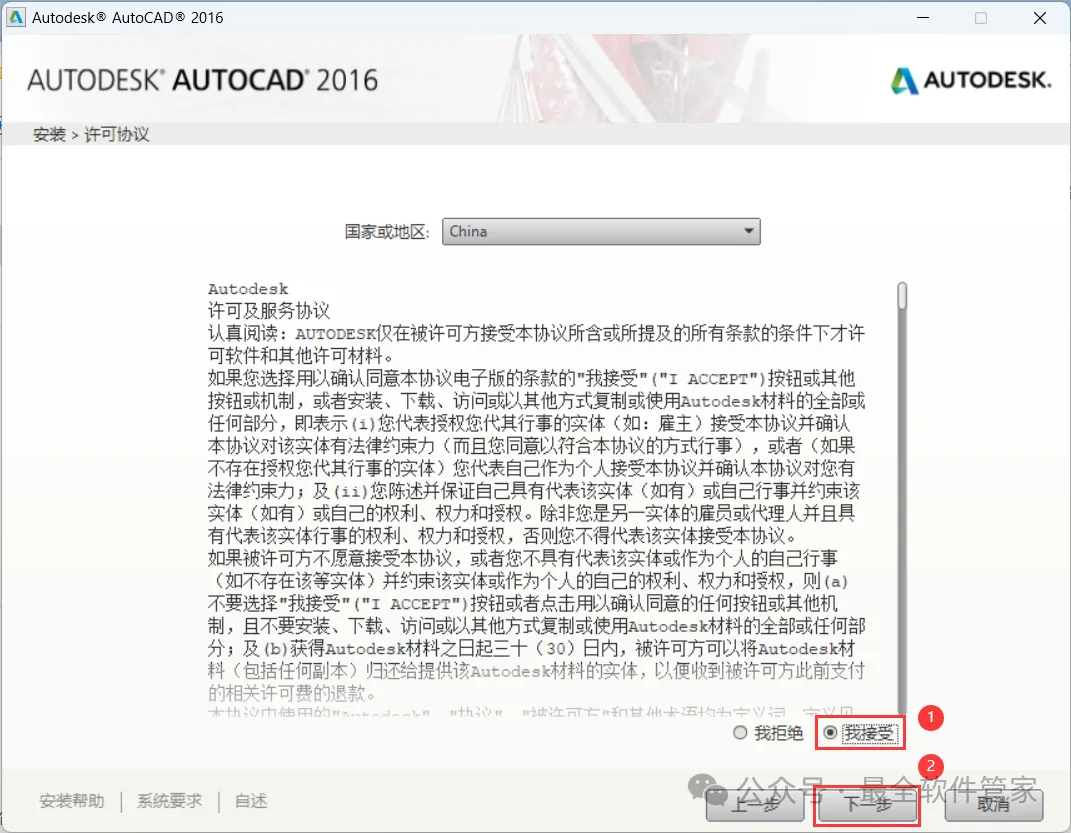The height and width of the screenshot is (833, 1071).
Task: Click the Autodesk logo at top right
Action: (971, 81)
